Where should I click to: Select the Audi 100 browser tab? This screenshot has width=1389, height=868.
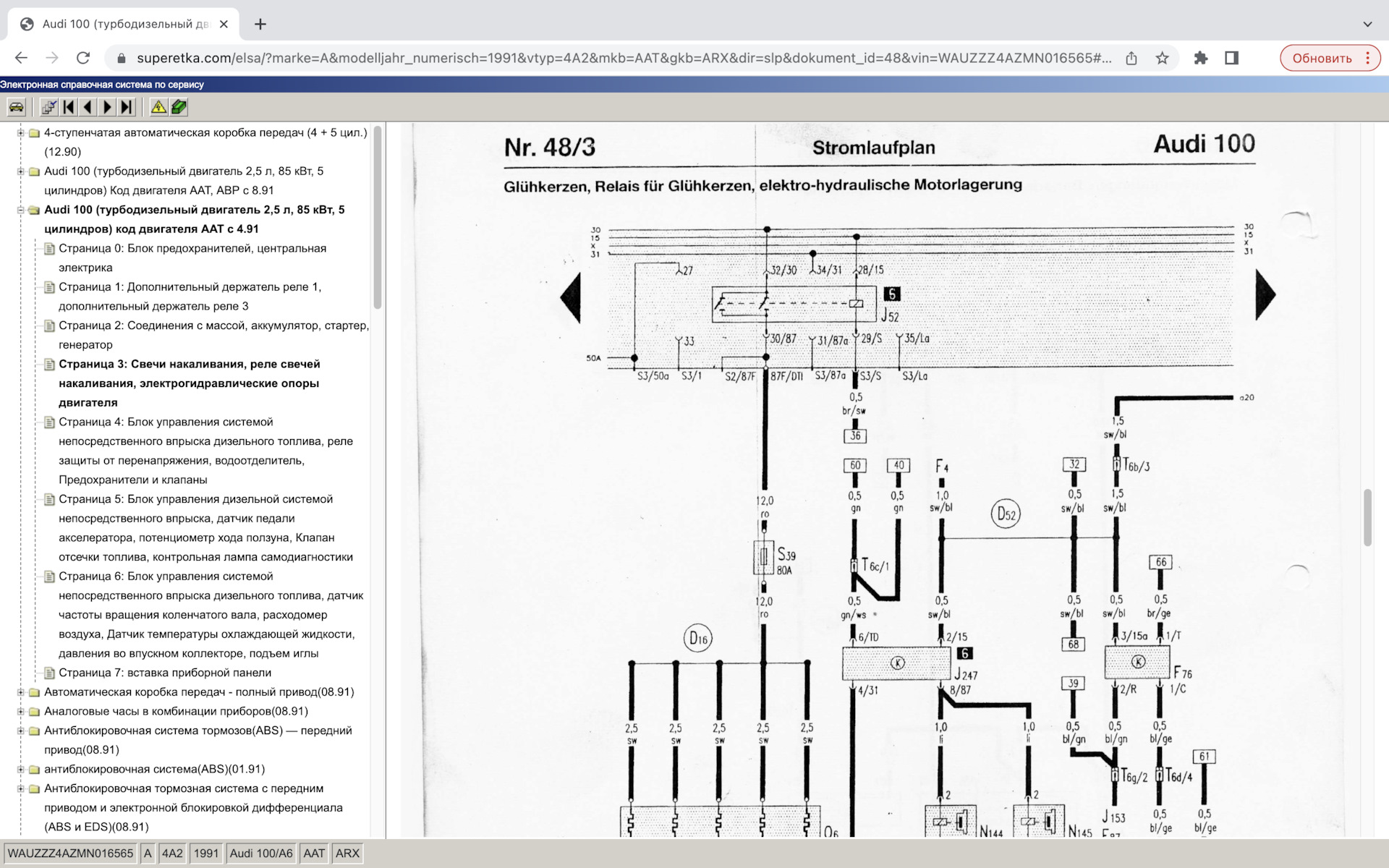pyautogui.click(x=124, y=24)
